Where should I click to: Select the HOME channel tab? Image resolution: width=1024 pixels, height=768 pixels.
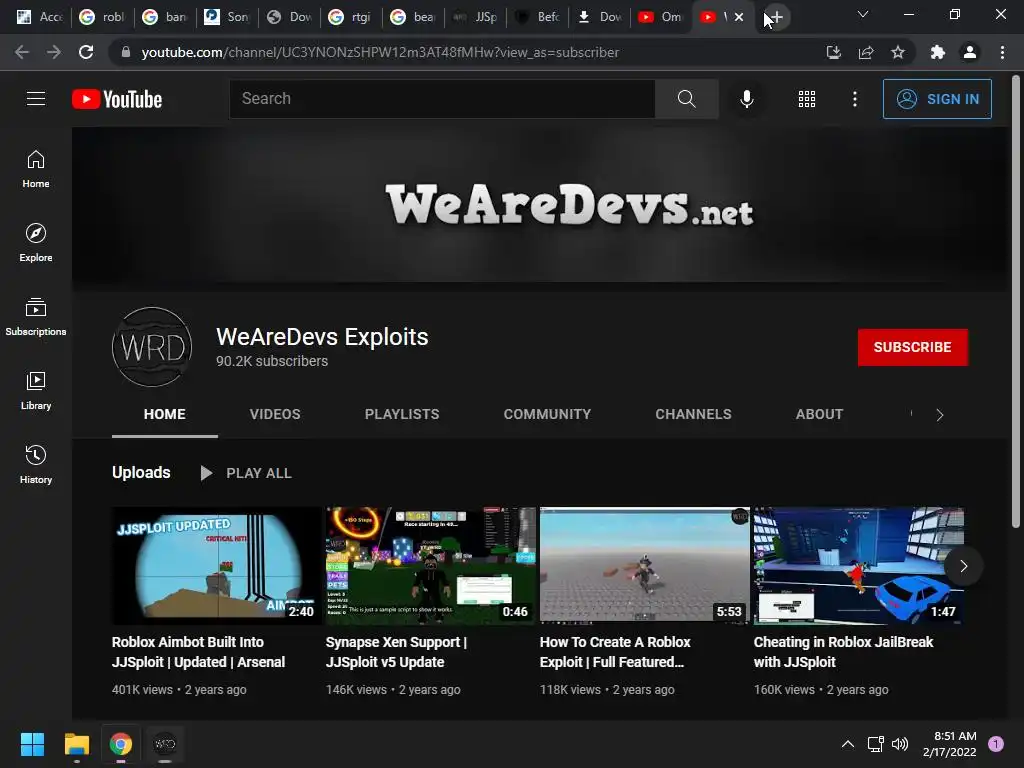pyautogui.click(x=165, y=414)
